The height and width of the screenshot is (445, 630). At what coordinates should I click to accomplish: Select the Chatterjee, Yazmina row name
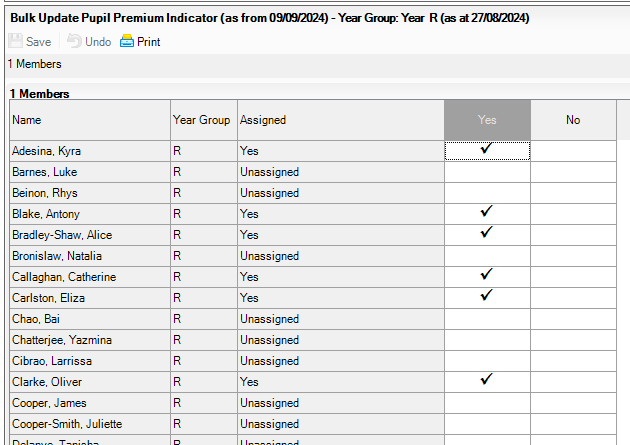(61, 340)
